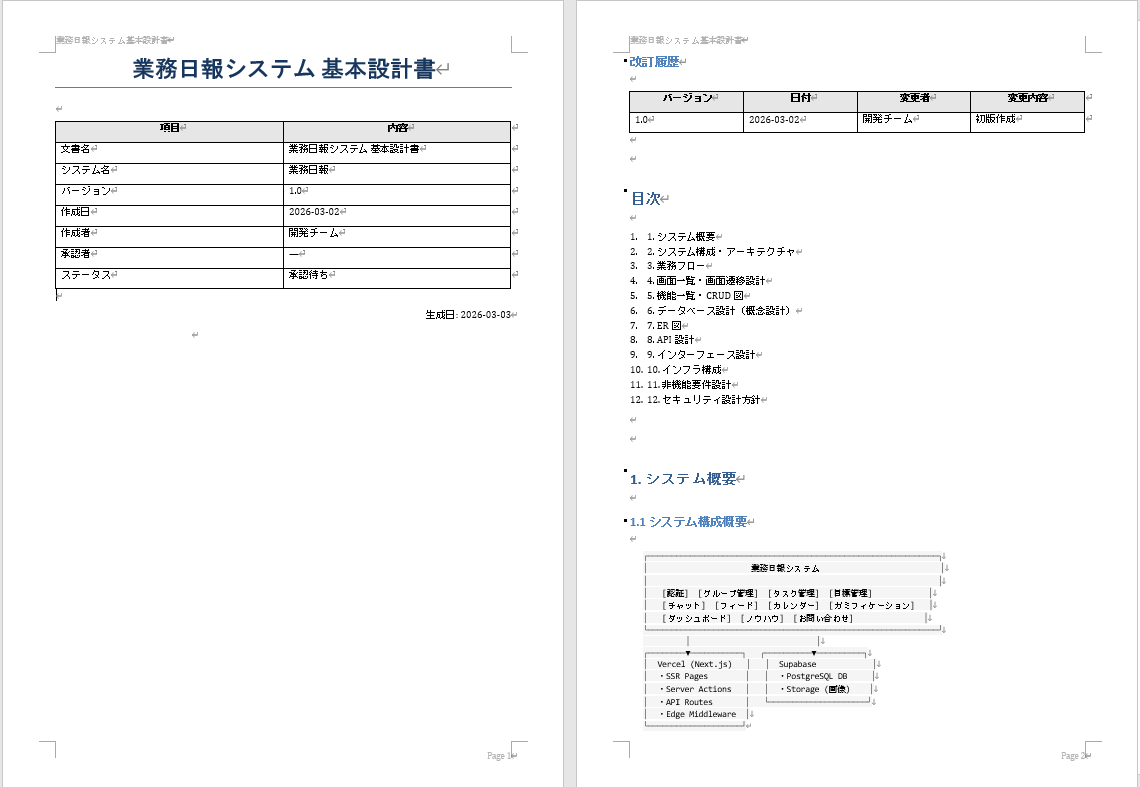The height and width of the screenshot is (787, 1140).
Task: Click the 生成日: 2026-03-03 text
Action: [x=469, y=313]
